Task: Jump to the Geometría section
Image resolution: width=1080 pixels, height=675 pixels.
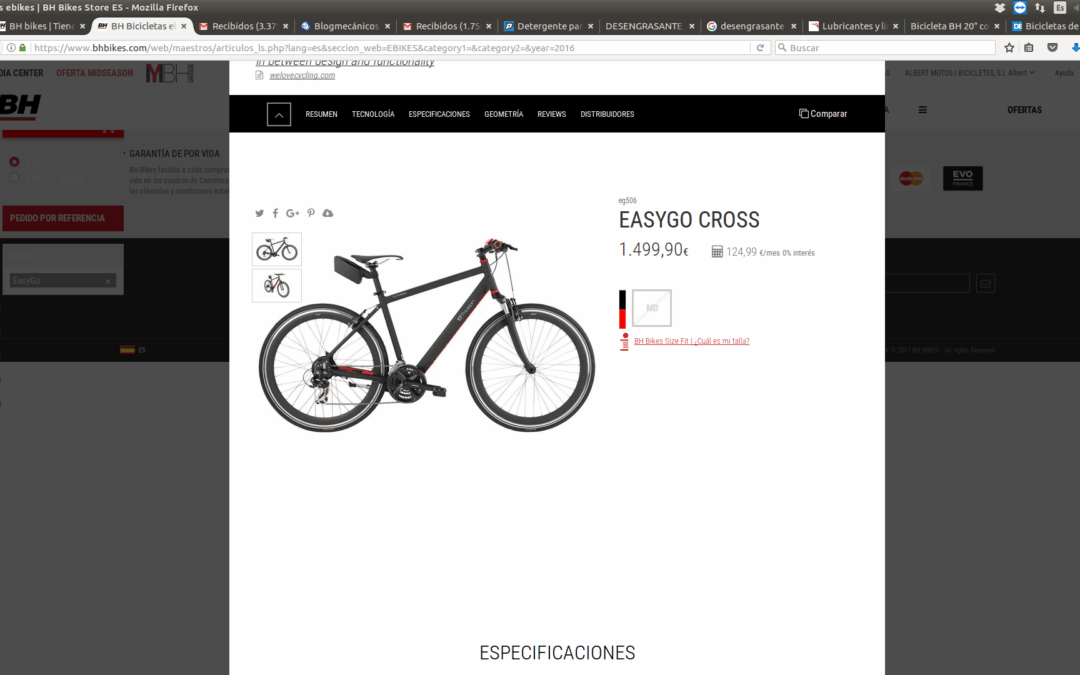Action: click(503, 114)
